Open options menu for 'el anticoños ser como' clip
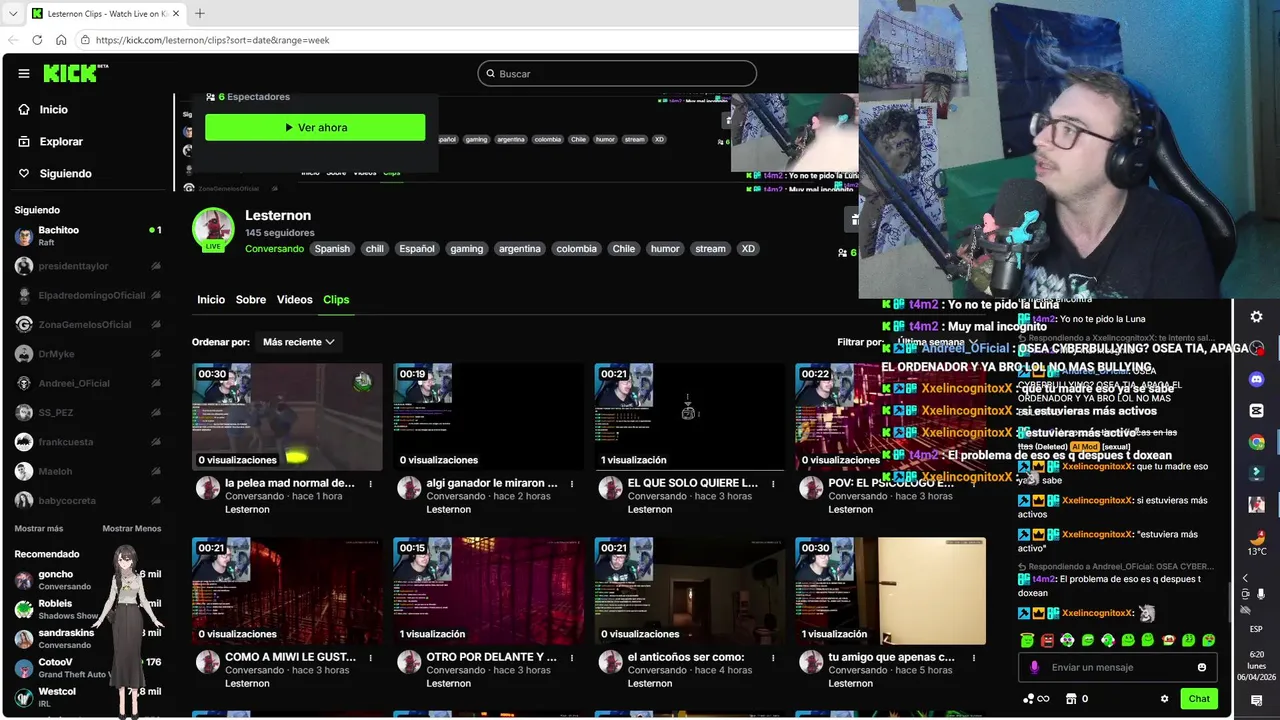 (x=773, y=658)
